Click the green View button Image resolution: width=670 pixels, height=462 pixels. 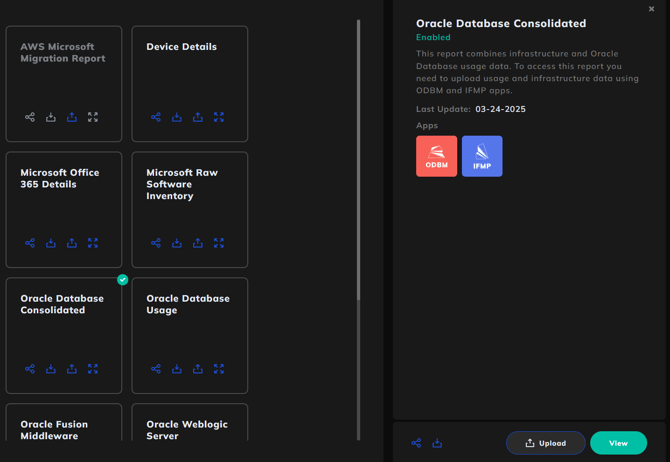tap(618, 443)
